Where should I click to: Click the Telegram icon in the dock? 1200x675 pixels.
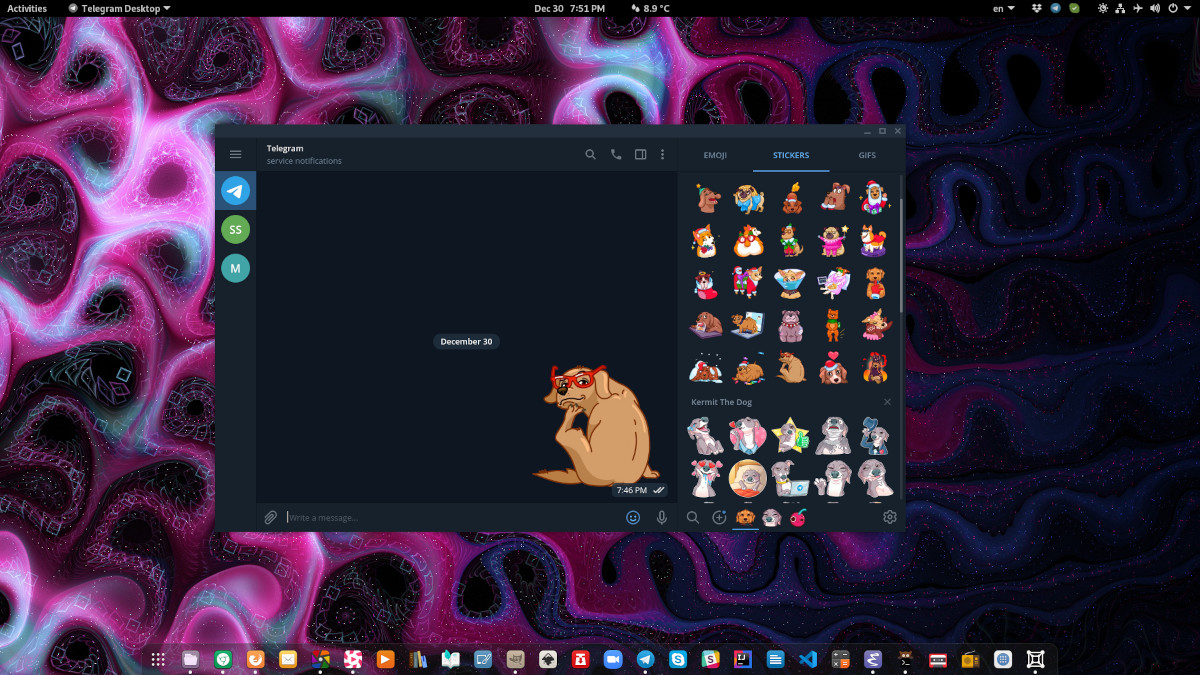point(645,659)
